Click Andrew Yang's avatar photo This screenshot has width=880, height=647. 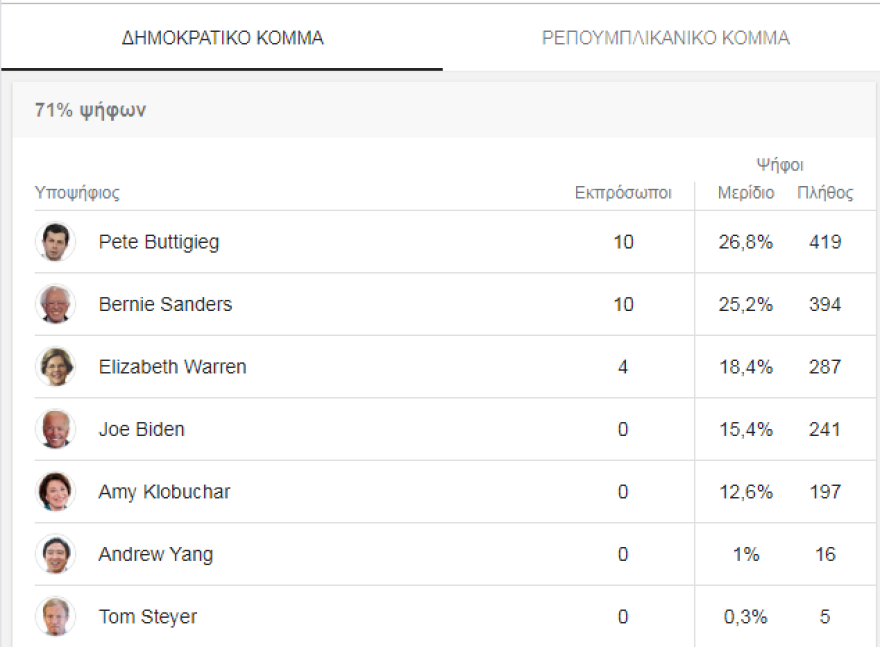click(x=55, y=554)
